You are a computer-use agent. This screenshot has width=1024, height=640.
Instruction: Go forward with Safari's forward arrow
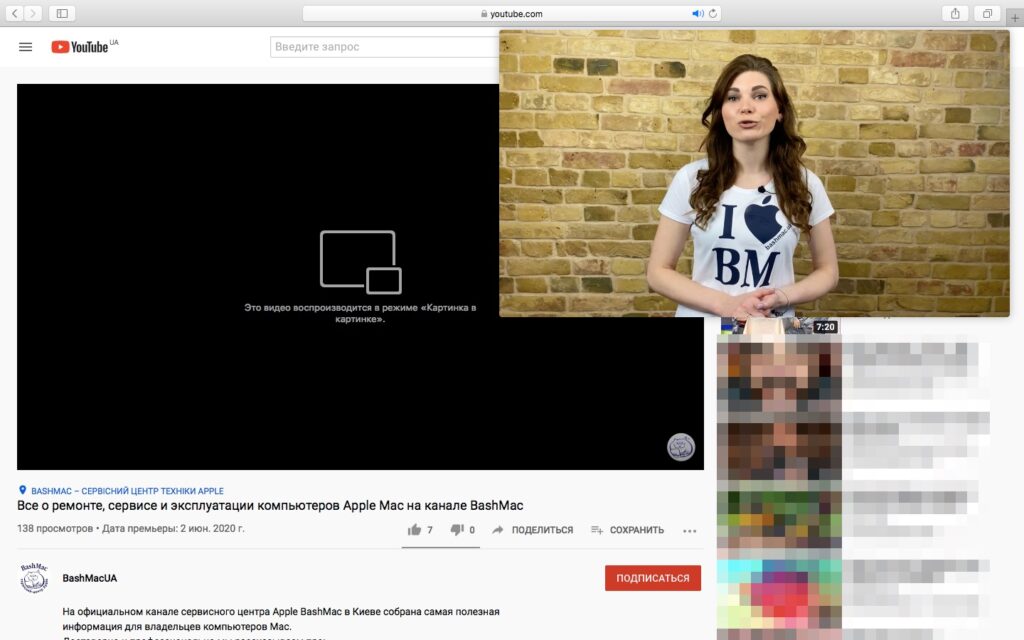pos(33,13)
